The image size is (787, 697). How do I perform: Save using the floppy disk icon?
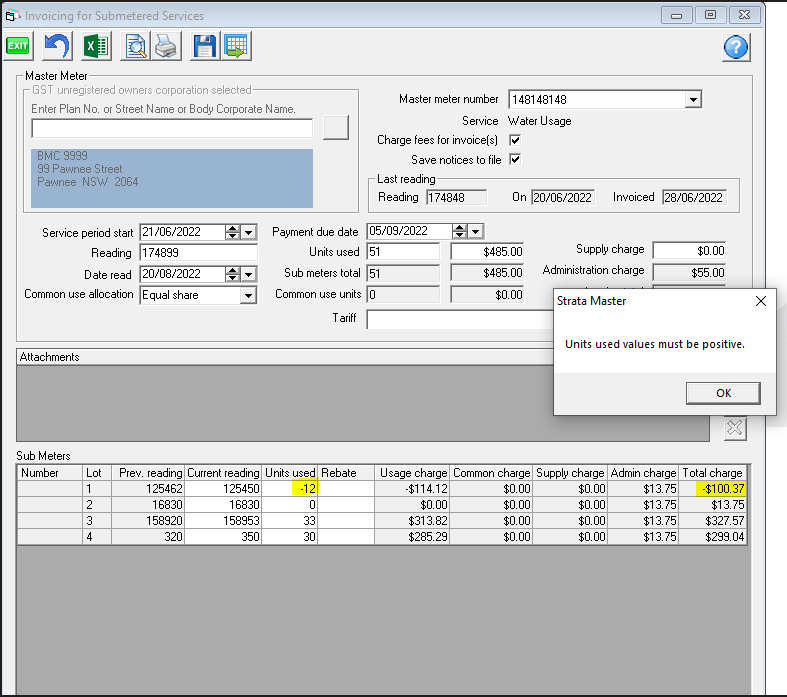click(205, 46)
